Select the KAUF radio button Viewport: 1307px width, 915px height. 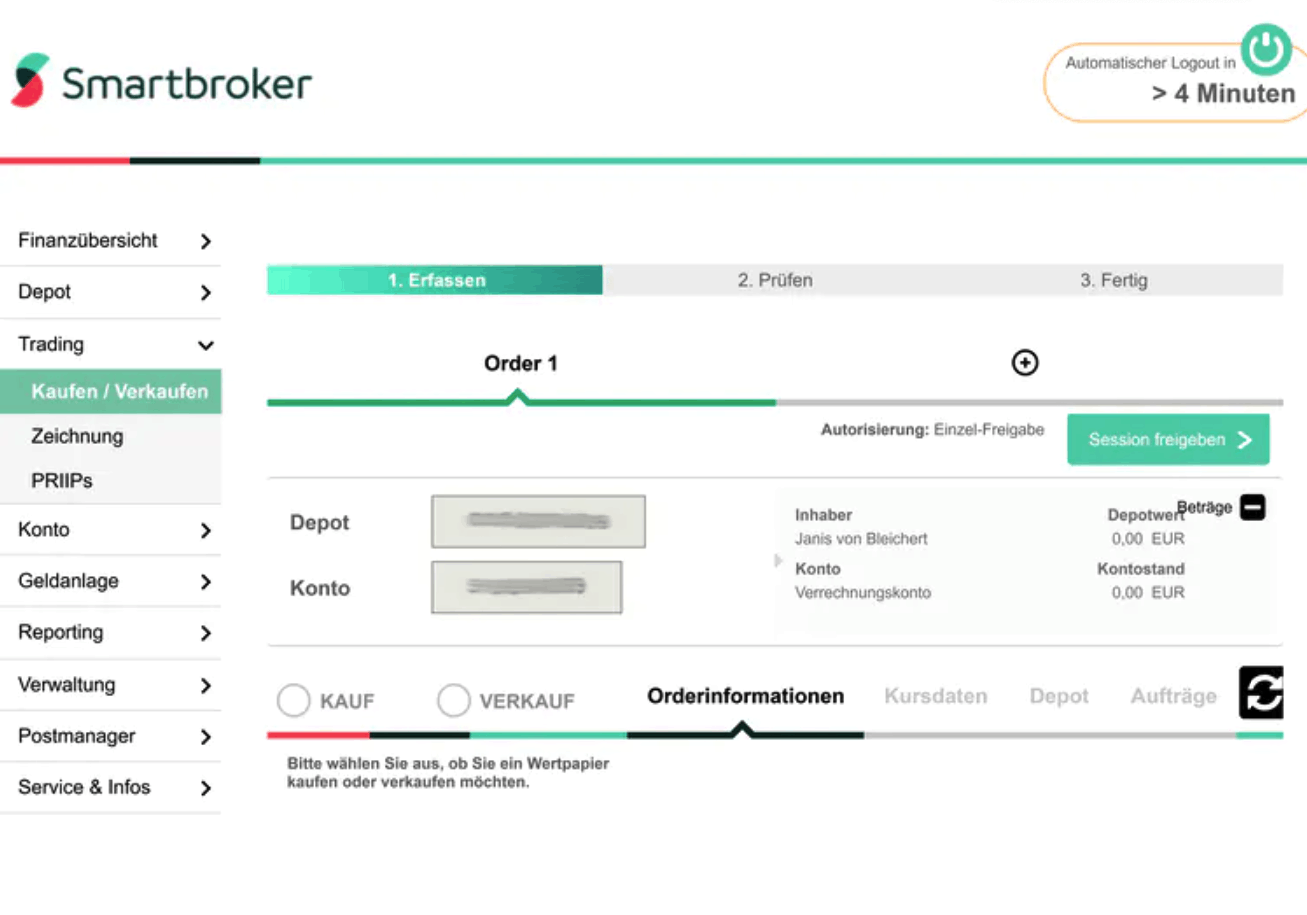click(293, 700)
